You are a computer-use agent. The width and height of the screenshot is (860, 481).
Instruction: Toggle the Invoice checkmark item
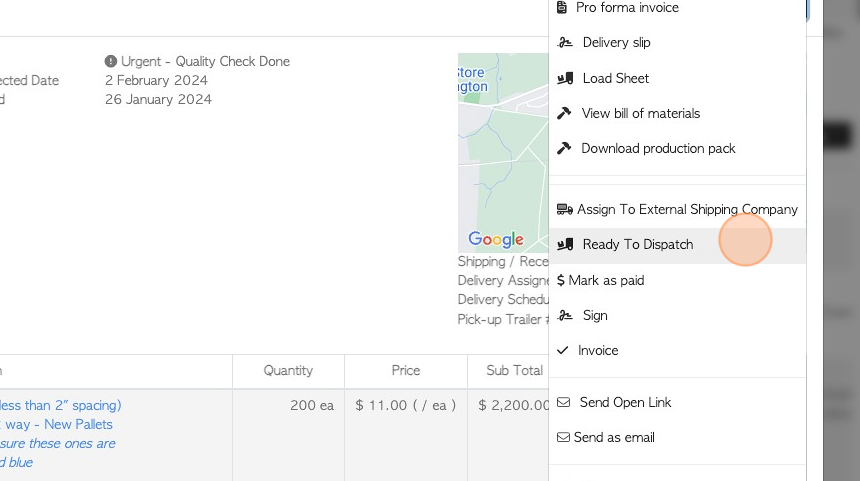588,350
